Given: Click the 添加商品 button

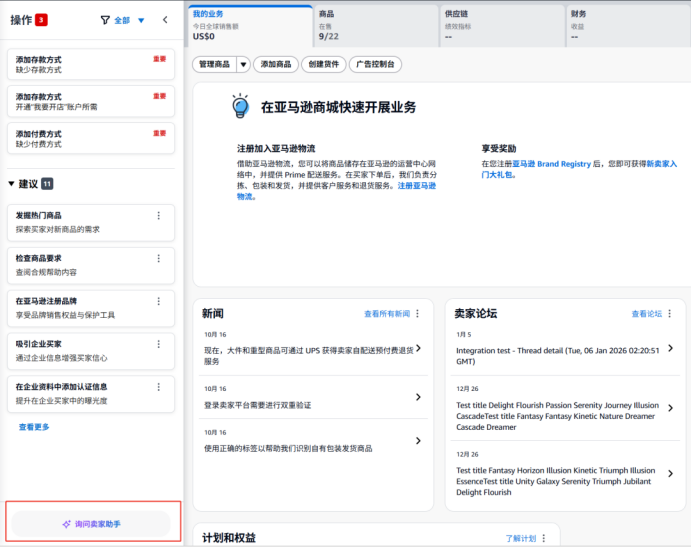Looking at the screenshot, I should (x=276, y=64).
